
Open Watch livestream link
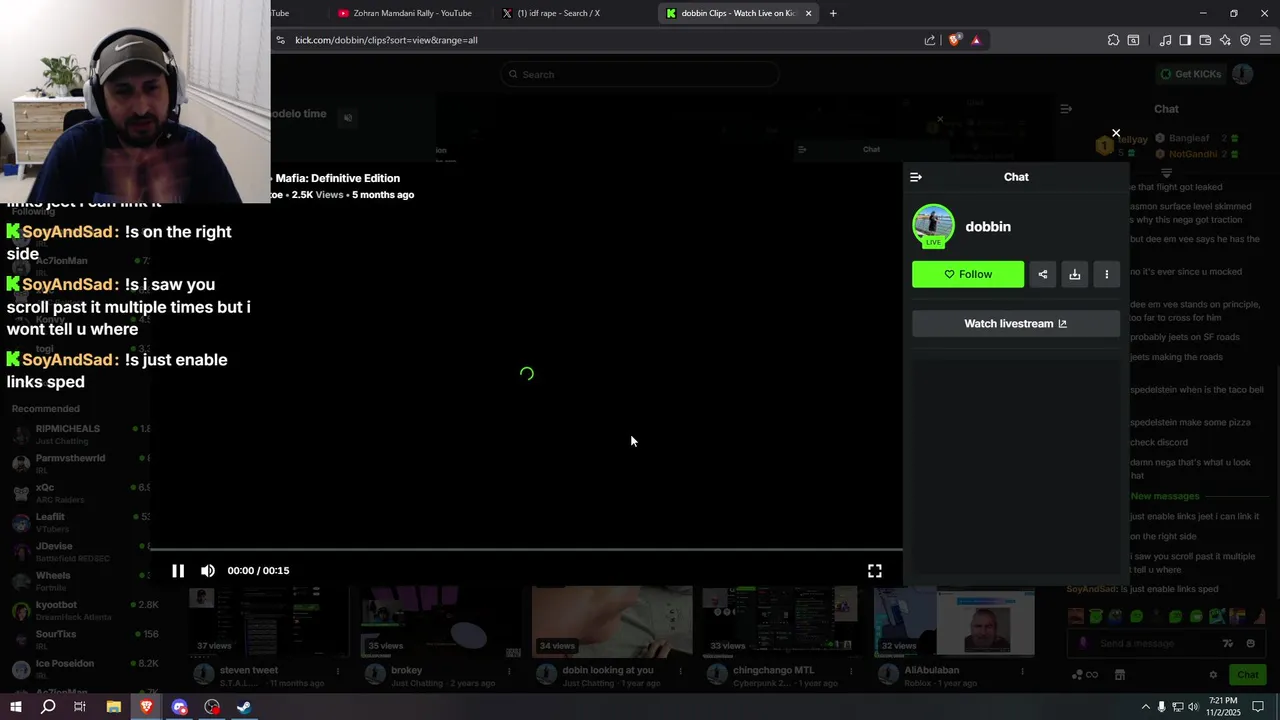point(1016,324)
